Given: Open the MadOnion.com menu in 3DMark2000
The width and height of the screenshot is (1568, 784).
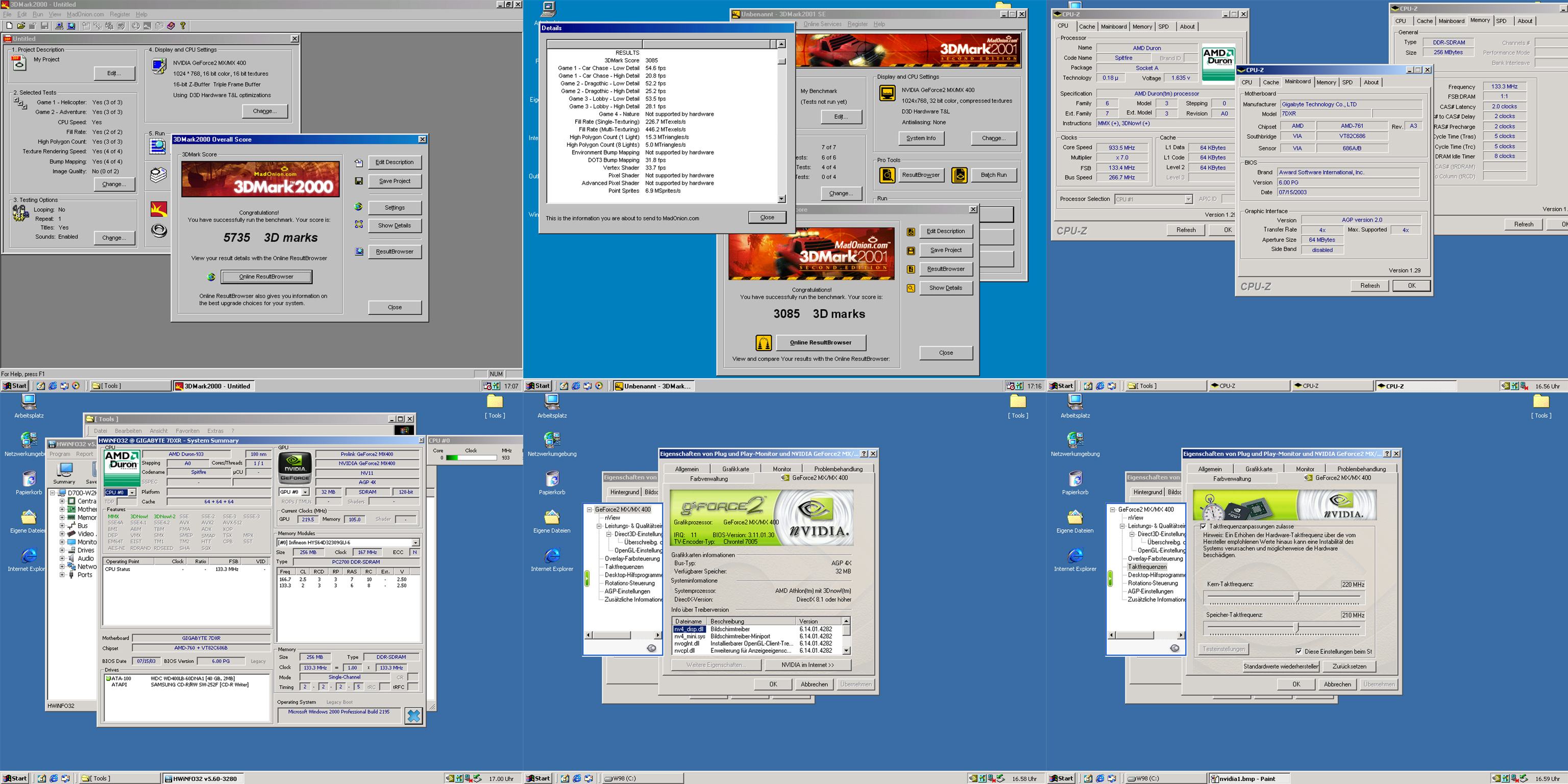Looking at the screenshot, I should tap(85, 14).
